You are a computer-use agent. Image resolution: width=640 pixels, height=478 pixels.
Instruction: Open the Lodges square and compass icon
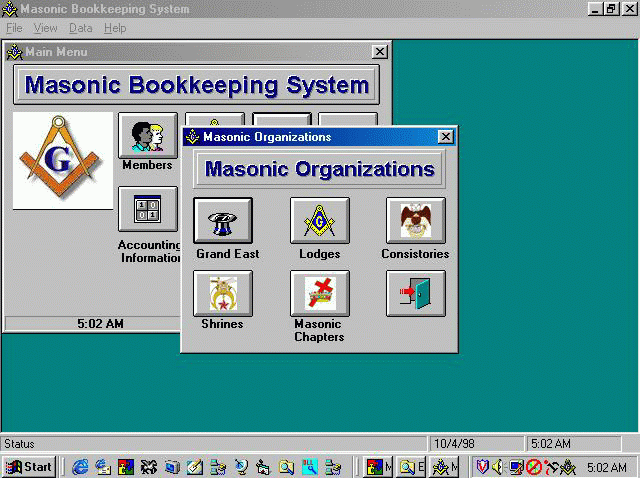[319, 221]
